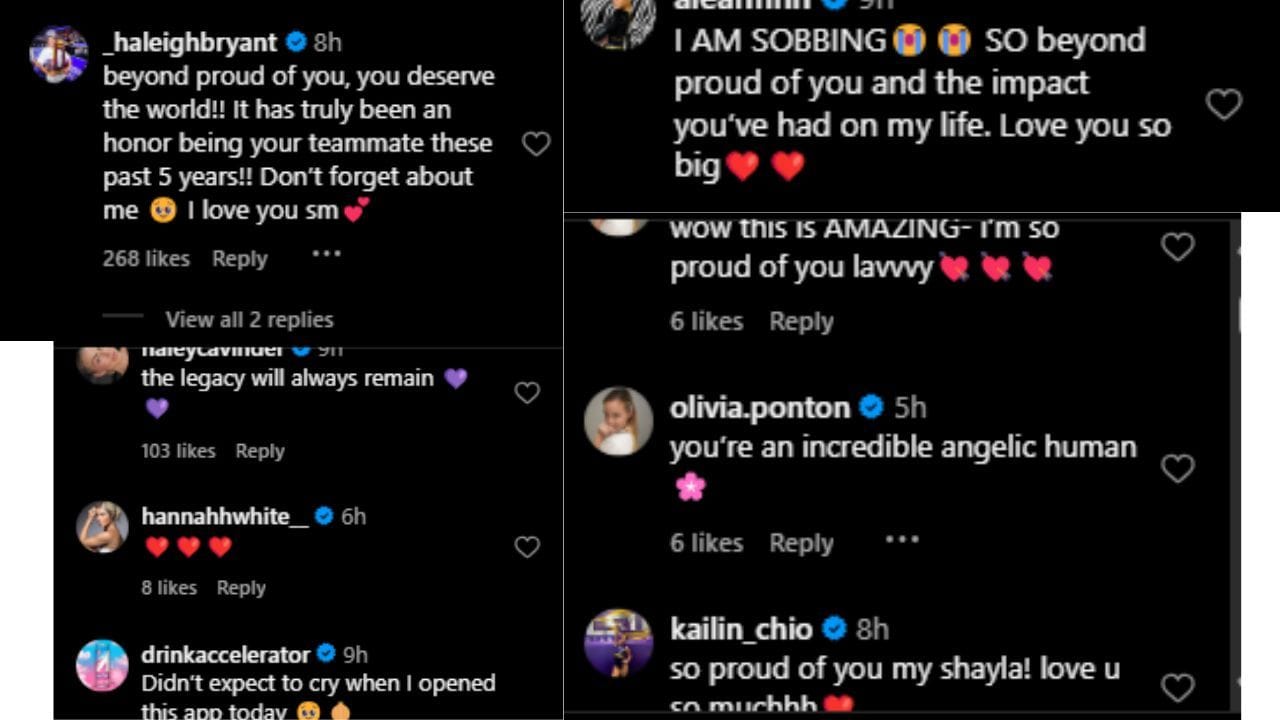Like the "I AM SOBBING" comment
The image size is (1280, 720).
[x=1224, y=104]
